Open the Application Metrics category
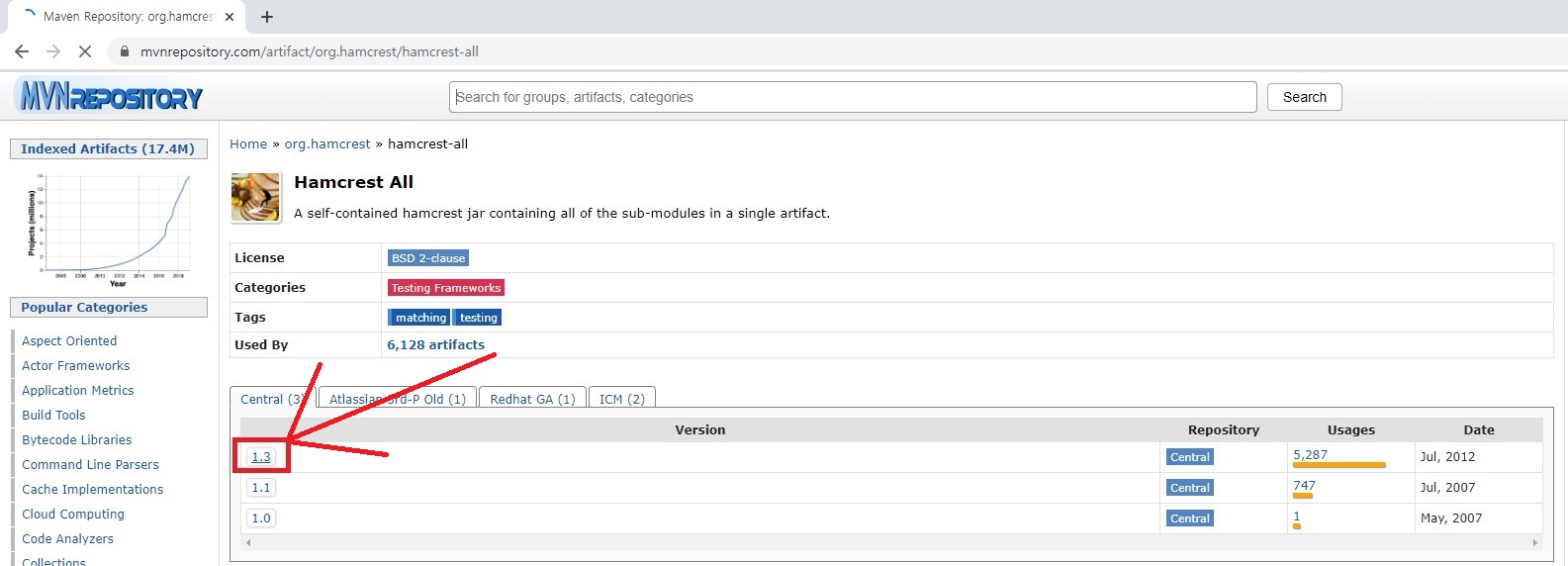The height and width of the screenshot is (566, 1568). click(x=78, y=391)
